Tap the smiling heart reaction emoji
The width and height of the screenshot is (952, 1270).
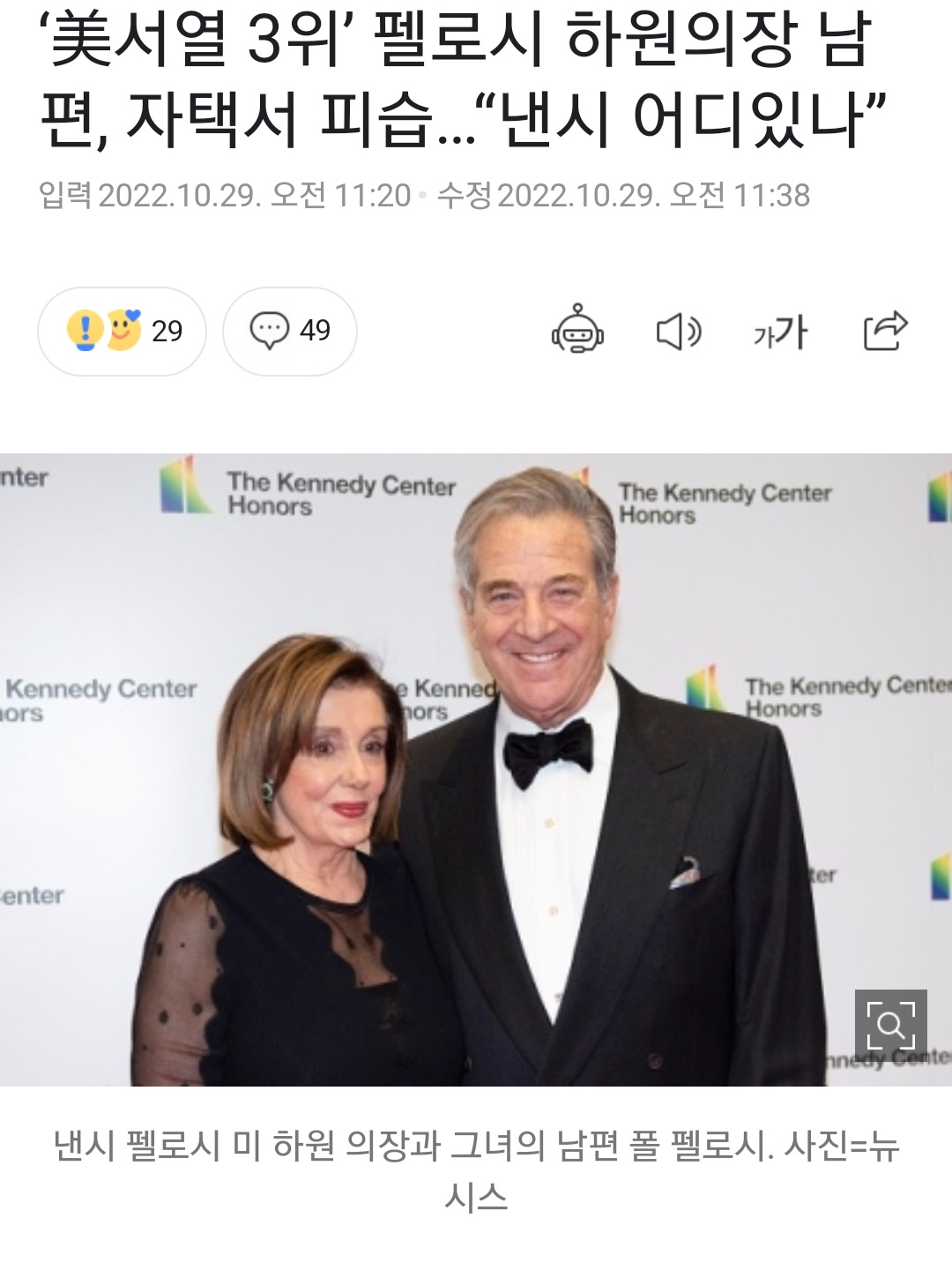[x=124, y=330]
